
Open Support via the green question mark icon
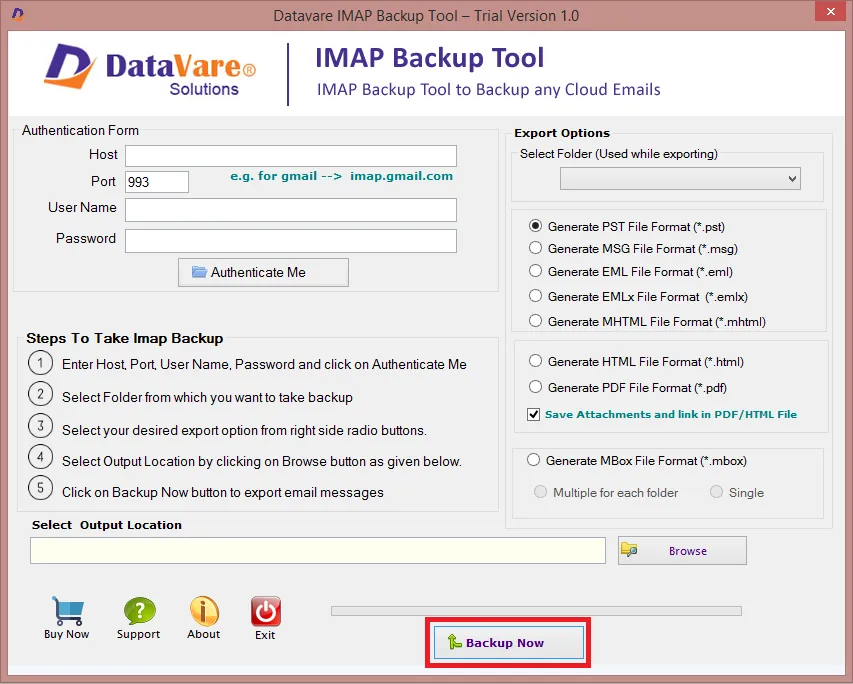[x=139, y=611]
